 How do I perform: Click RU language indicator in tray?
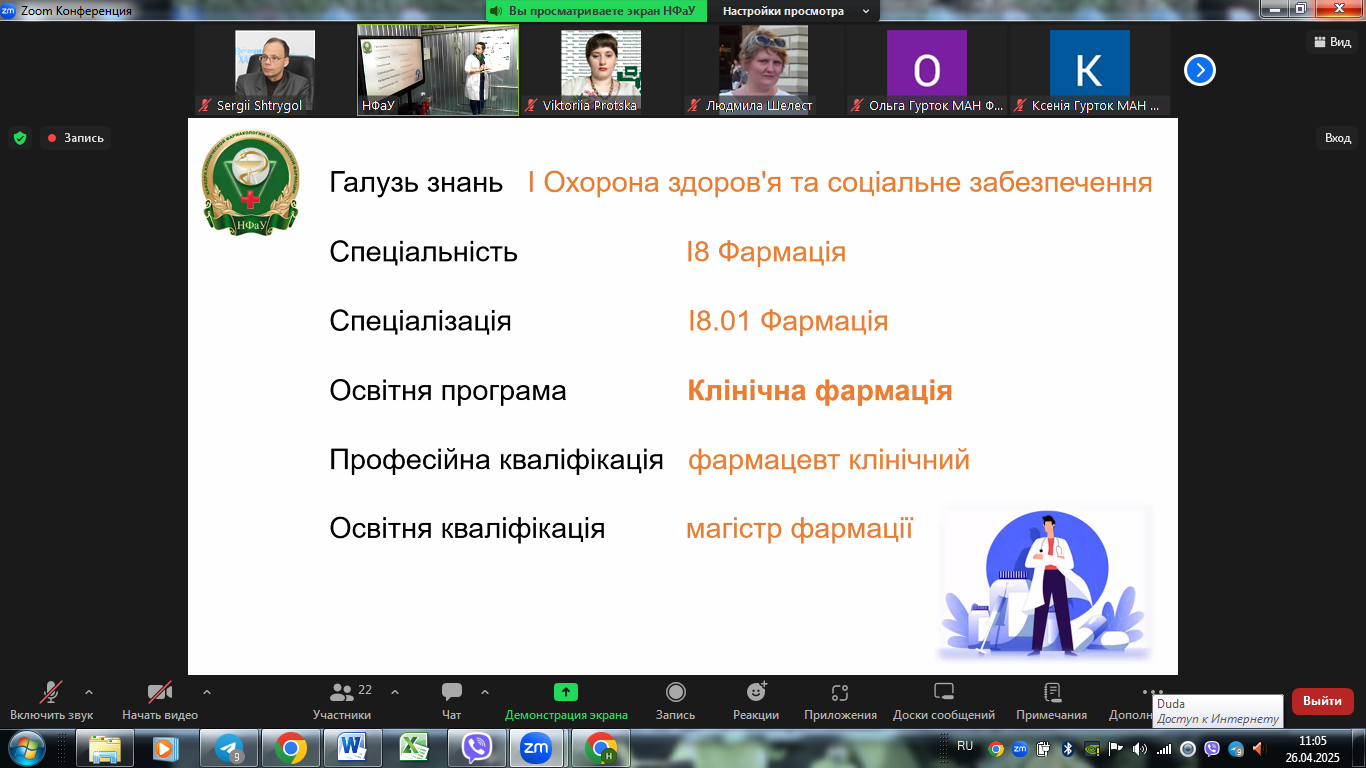point(965,746)
